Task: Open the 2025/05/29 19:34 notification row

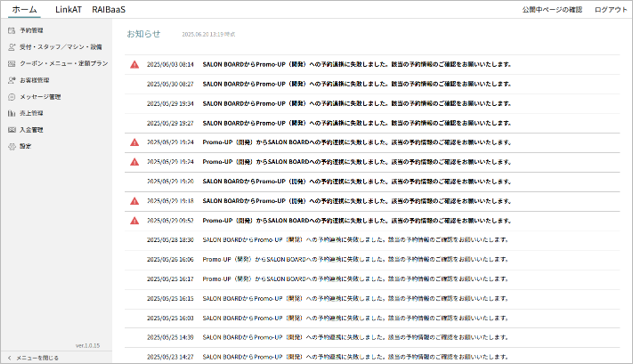Action: point(372,104)
